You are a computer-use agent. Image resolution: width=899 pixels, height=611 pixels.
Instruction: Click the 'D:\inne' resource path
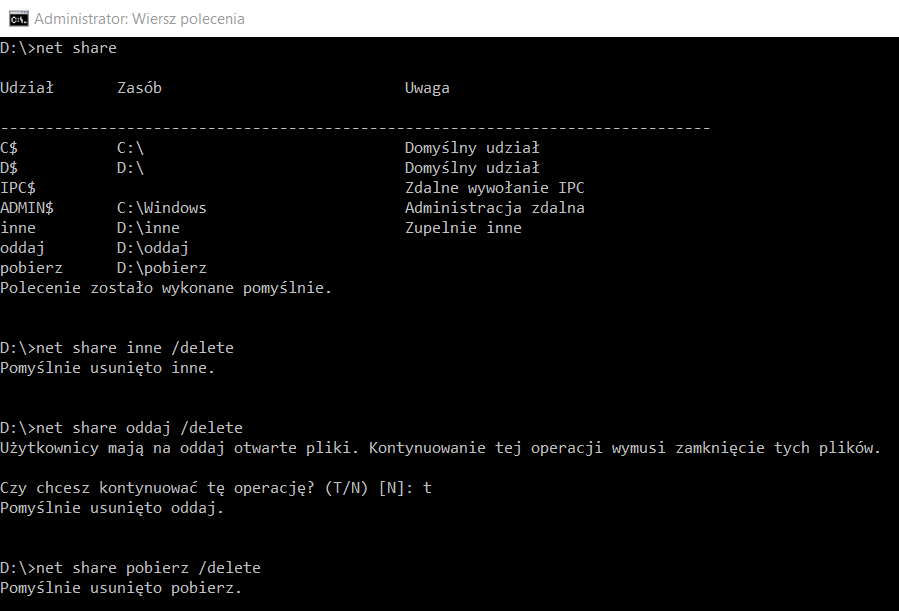point(148,228)
